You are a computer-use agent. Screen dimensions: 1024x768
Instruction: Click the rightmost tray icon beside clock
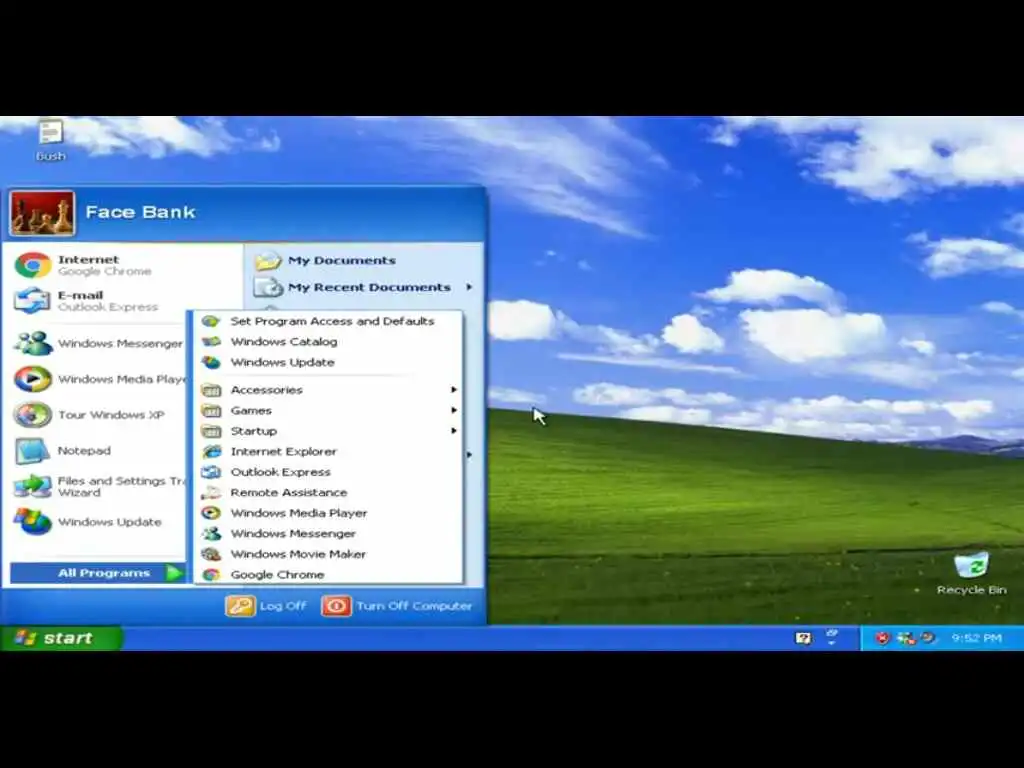coord(927,638)
